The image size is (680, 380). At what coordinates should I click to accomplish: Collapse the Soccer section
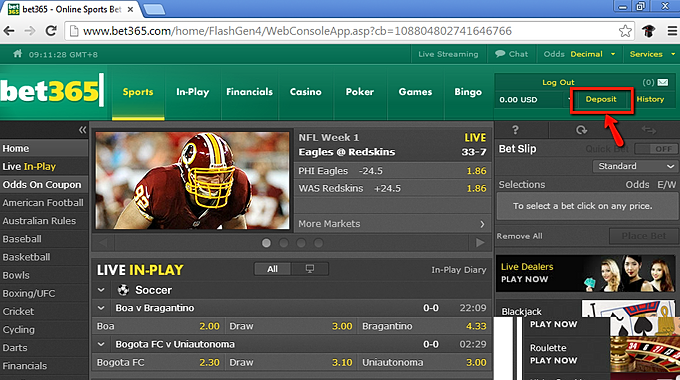[x=101, y=290]
